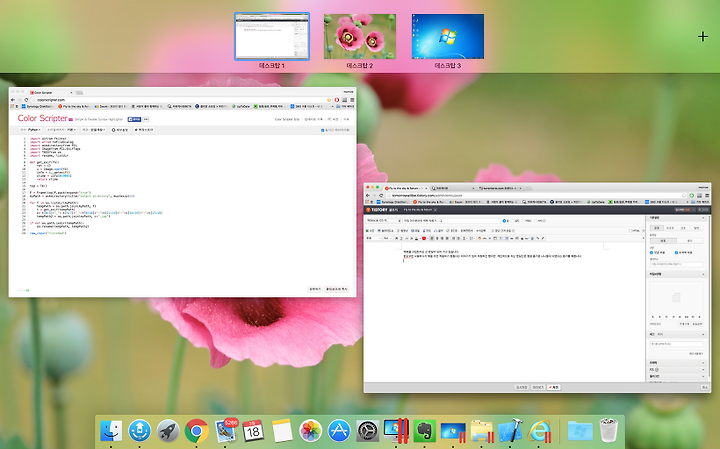Toggle the HTML checkbox in editor
The image size is (720, 449).
tap(630, 230)
